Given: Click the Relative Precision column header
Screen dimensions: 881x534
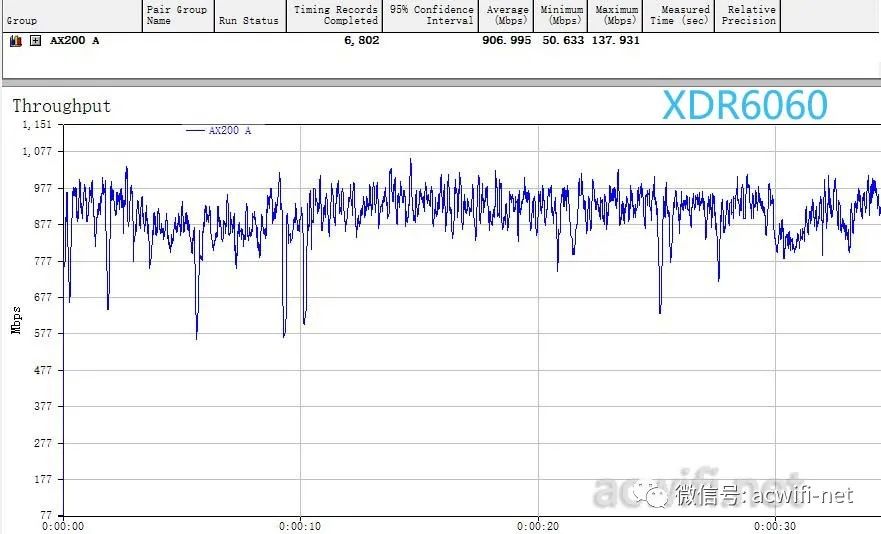Looking at the screenshot, I should point(748,15).
